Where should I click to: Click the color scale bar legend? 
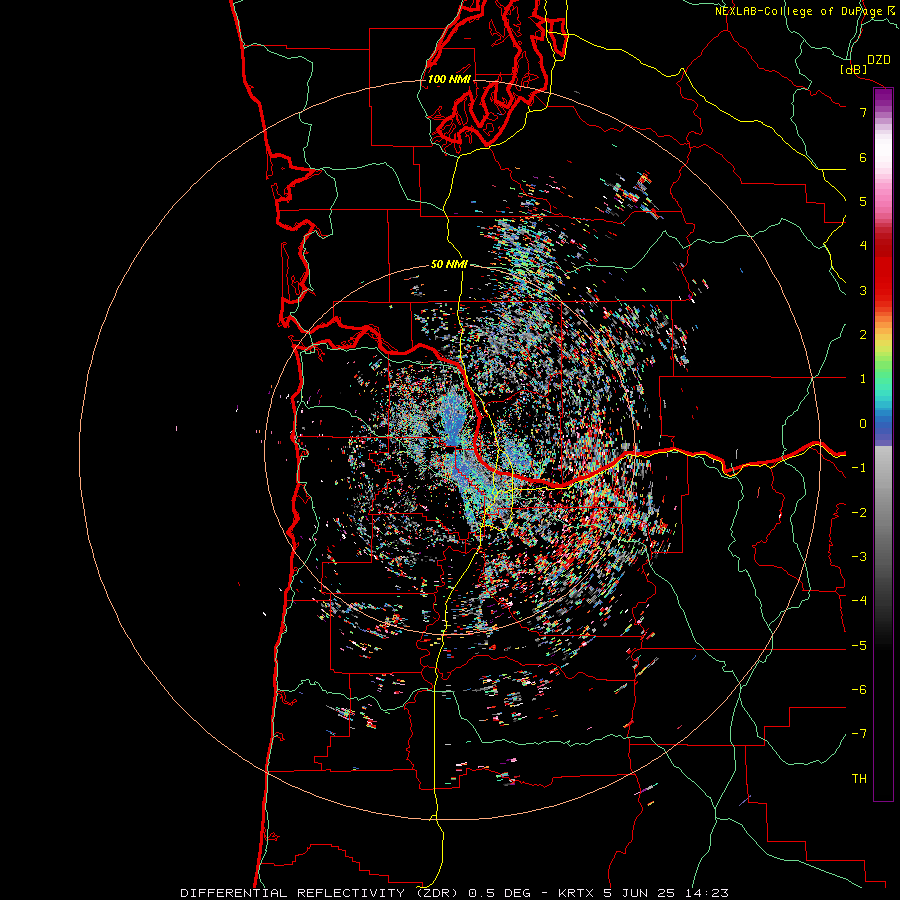tap(883, 444)
